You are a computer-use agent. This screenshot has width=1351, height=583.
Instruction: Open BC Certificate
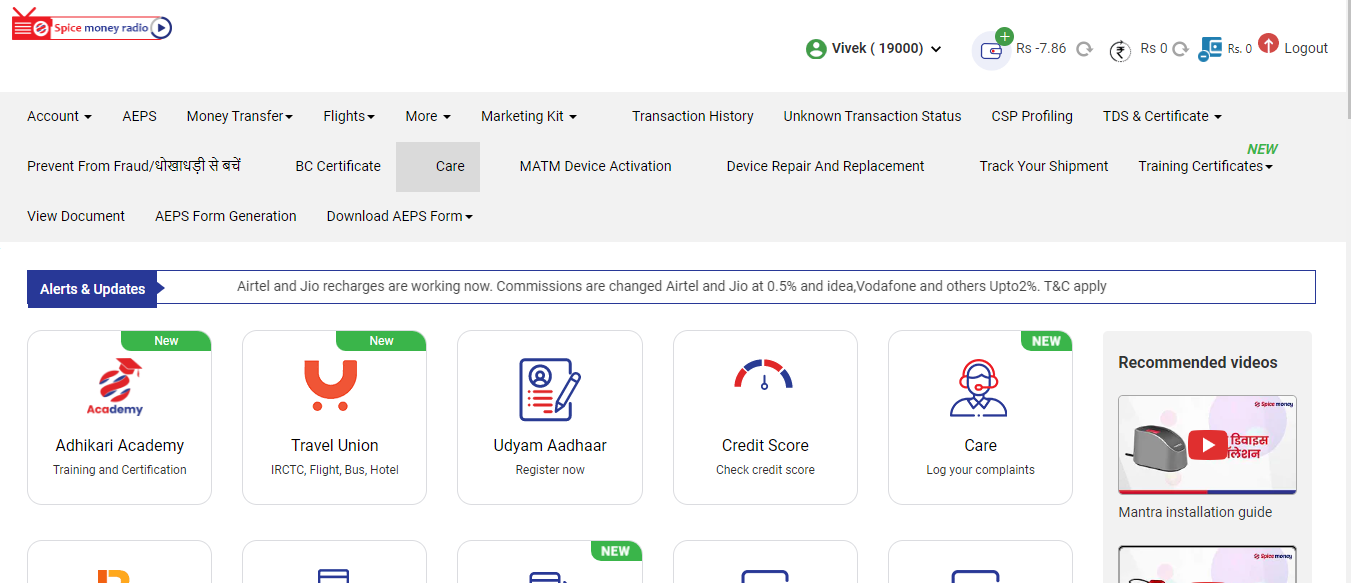(x=338, y=166)
